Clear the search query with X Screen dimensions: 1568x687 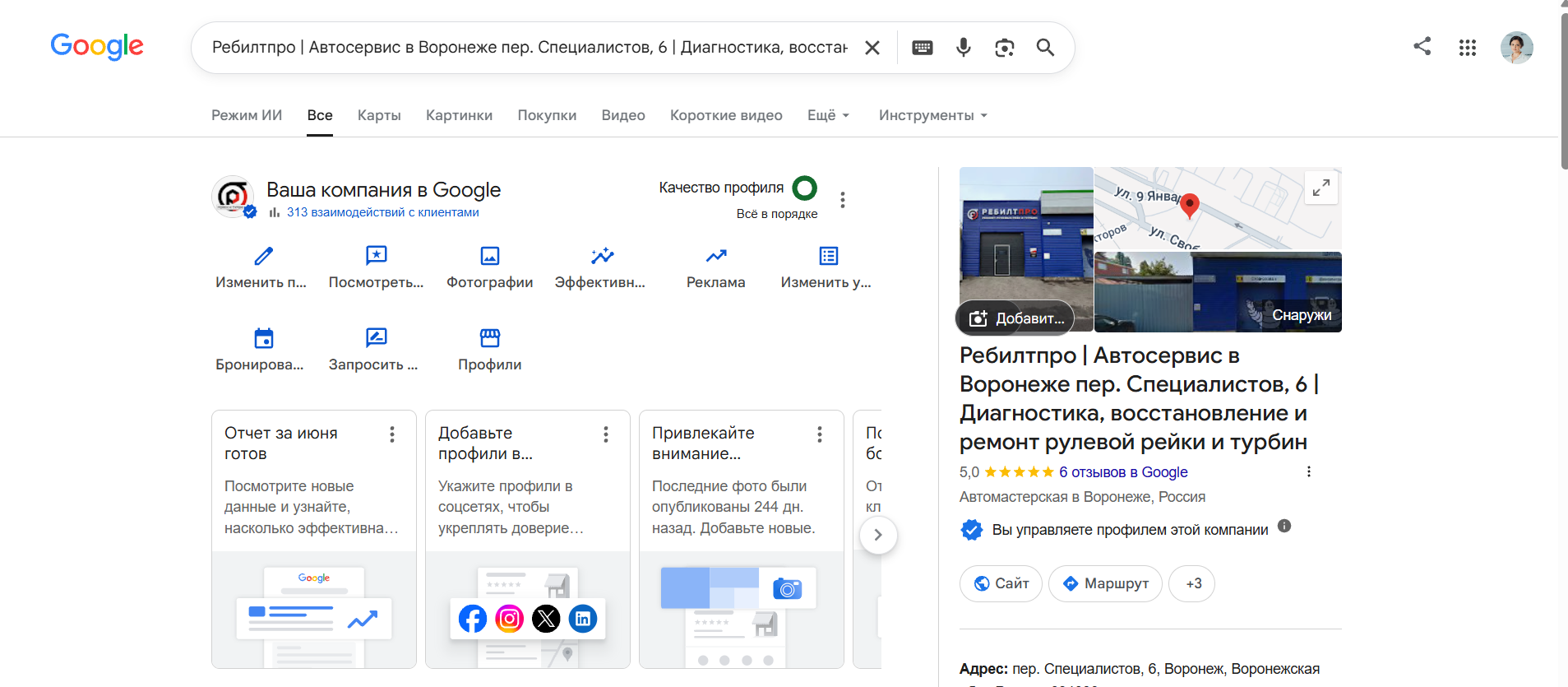click(872, 48)
